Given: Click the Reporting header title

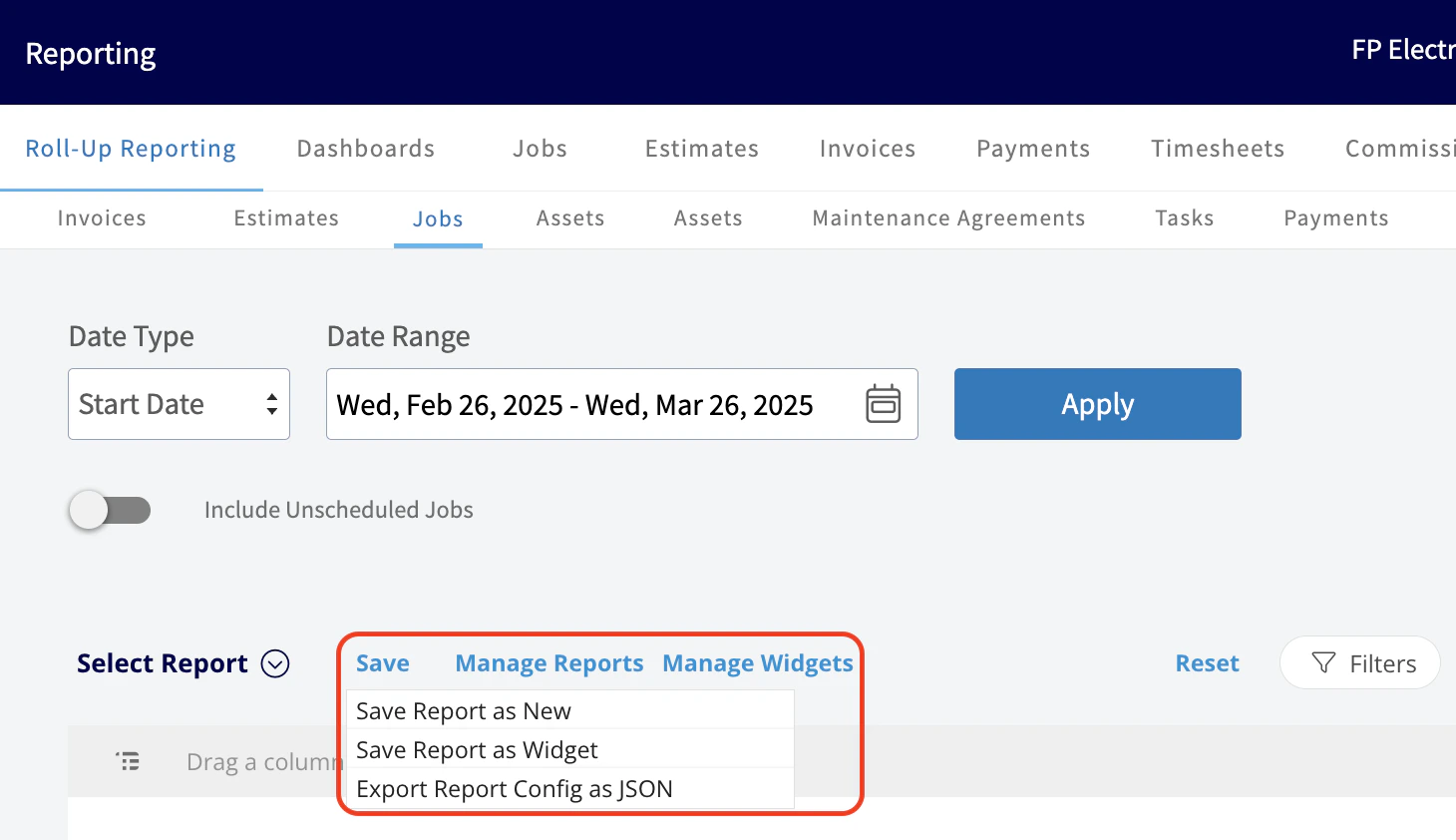Looking at the screenshot, I should tap(91, 54).
